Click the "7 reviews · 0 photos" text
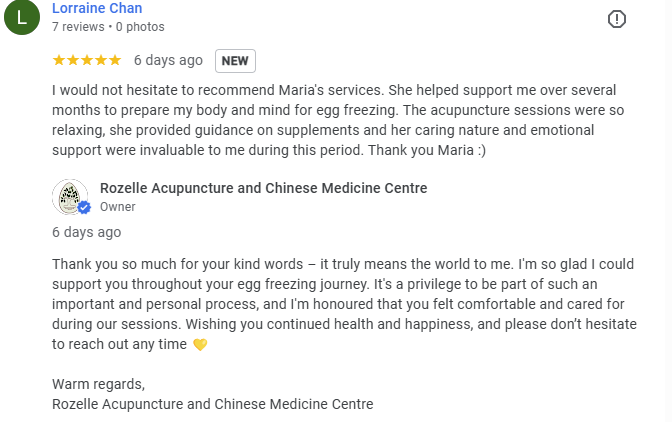This screenshot has width=672, height=422. pos(108,27)
